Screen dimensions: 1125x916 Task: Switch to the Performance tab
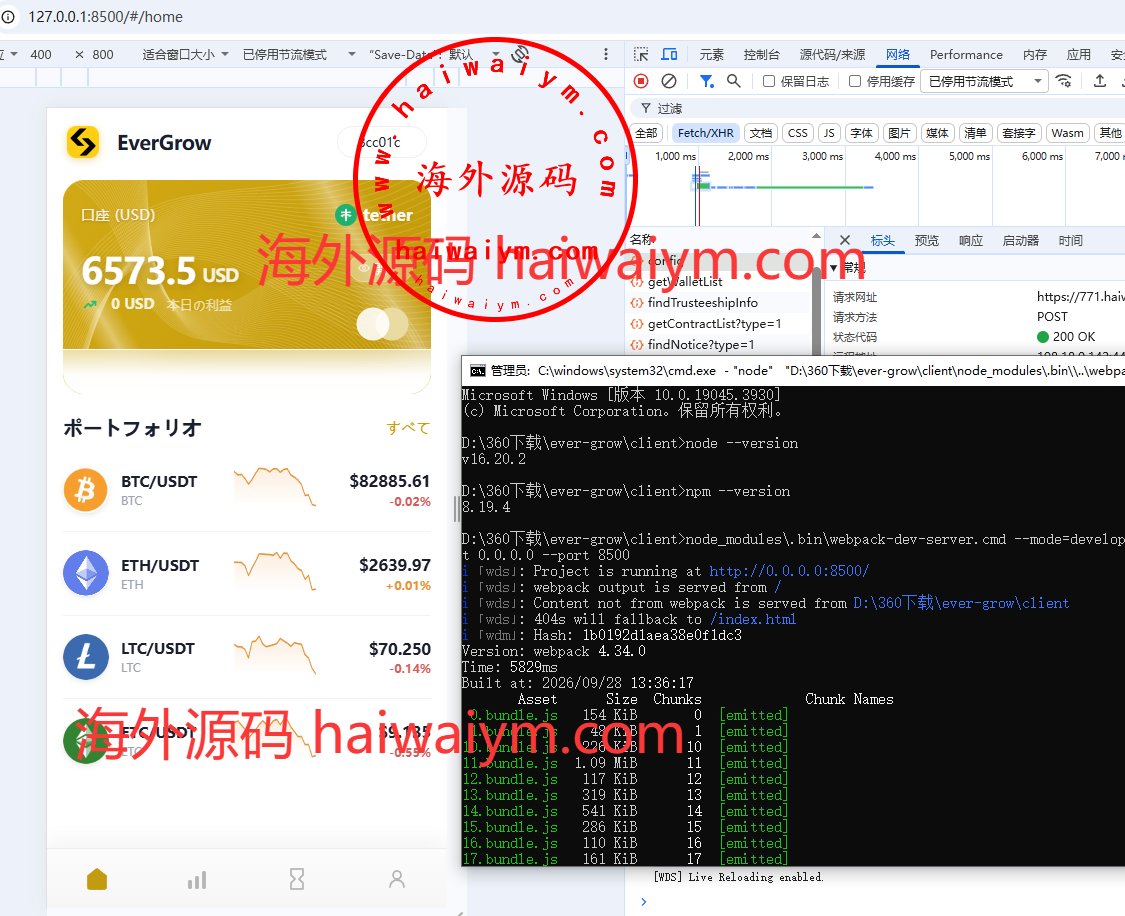coord(966,55)
